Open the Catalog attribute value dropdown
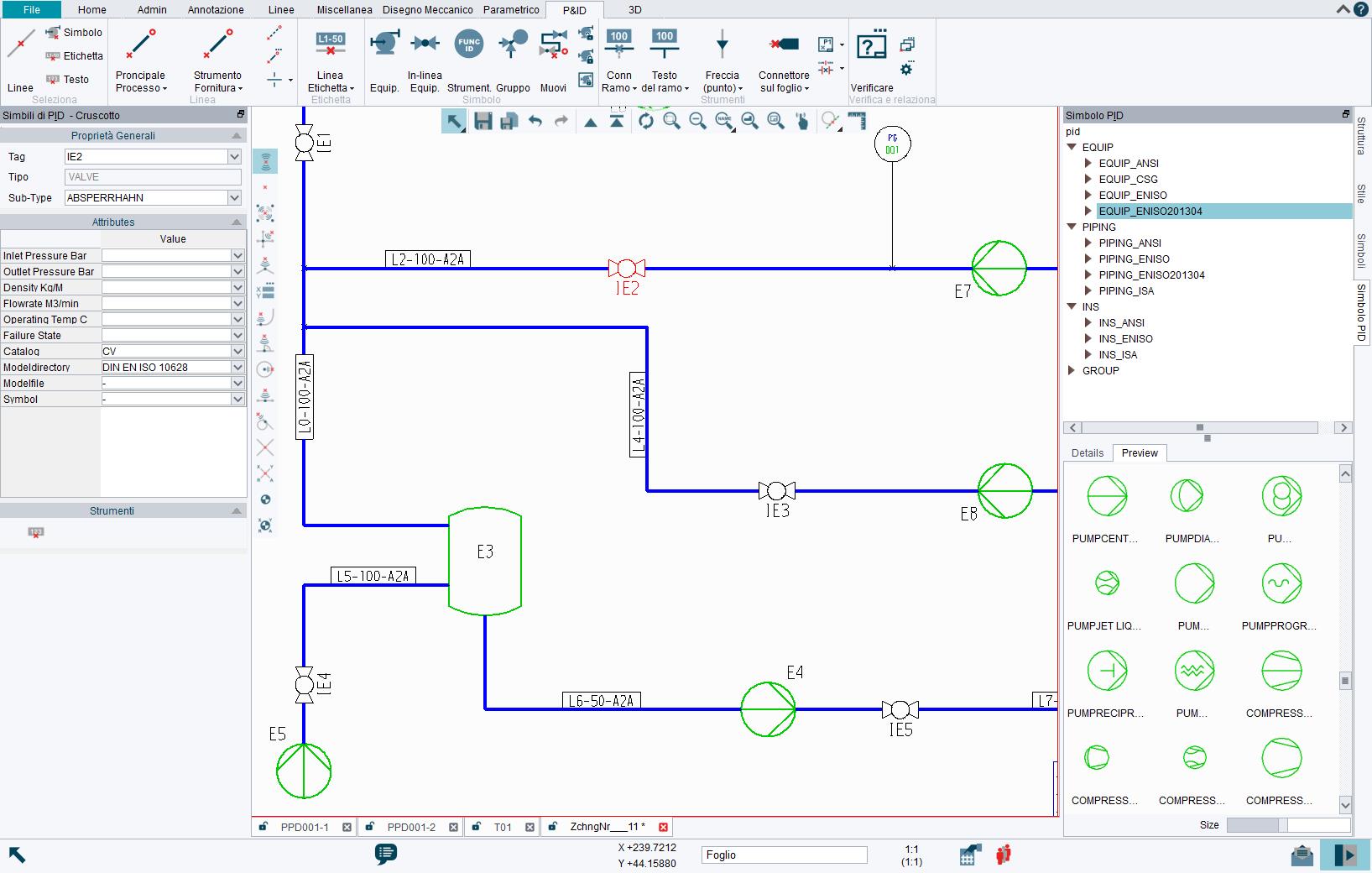 (236, 351)
